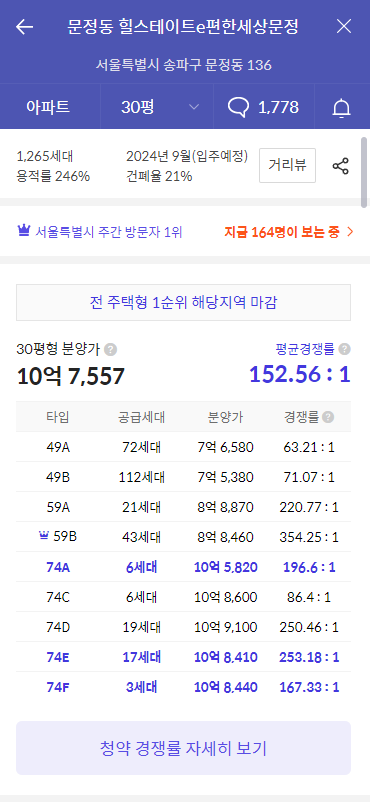370x802 pixels.
Task: Click the 10억 5,820 price cell
Action: (x=226, y=567)
